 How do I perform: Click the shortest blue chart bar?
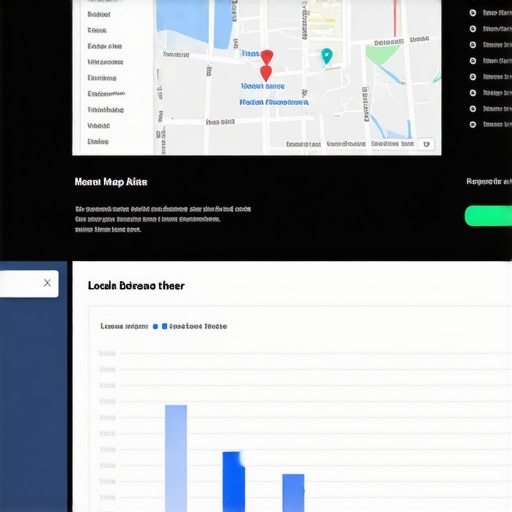click(293, 493)
